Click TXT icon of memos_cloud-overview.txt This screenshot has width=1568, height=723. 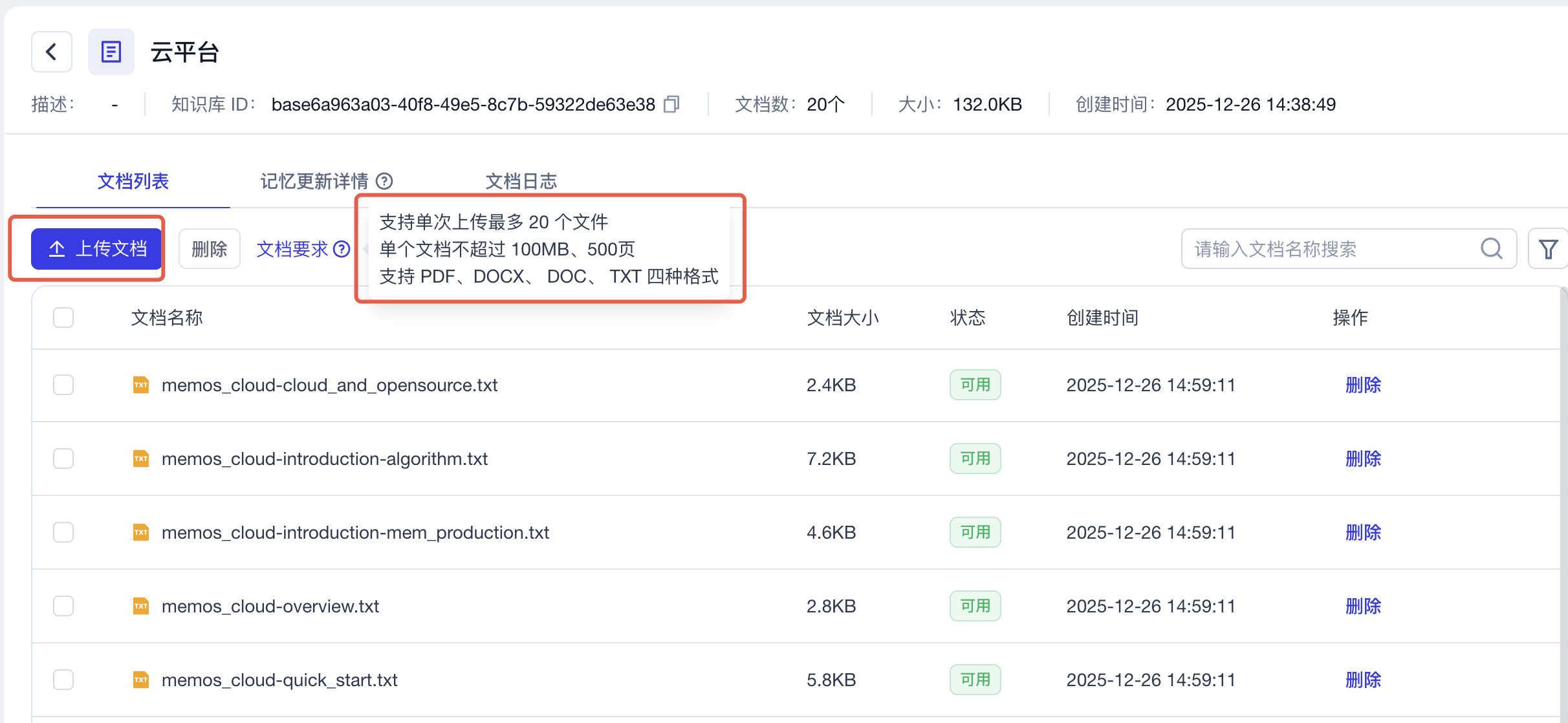coord(140,606)
